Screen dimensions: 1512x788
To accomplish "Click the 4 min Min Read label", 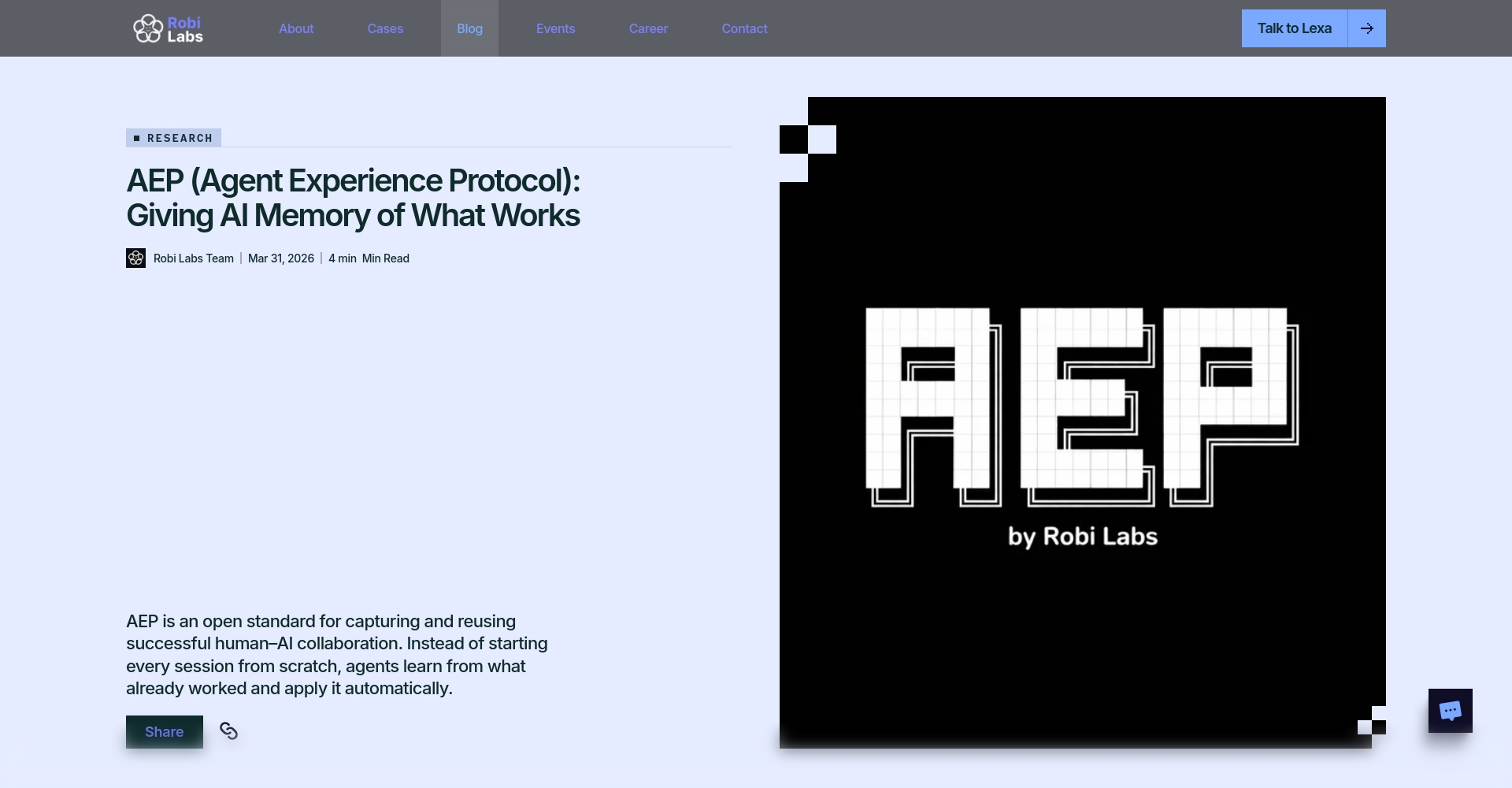I will (369, 258).
